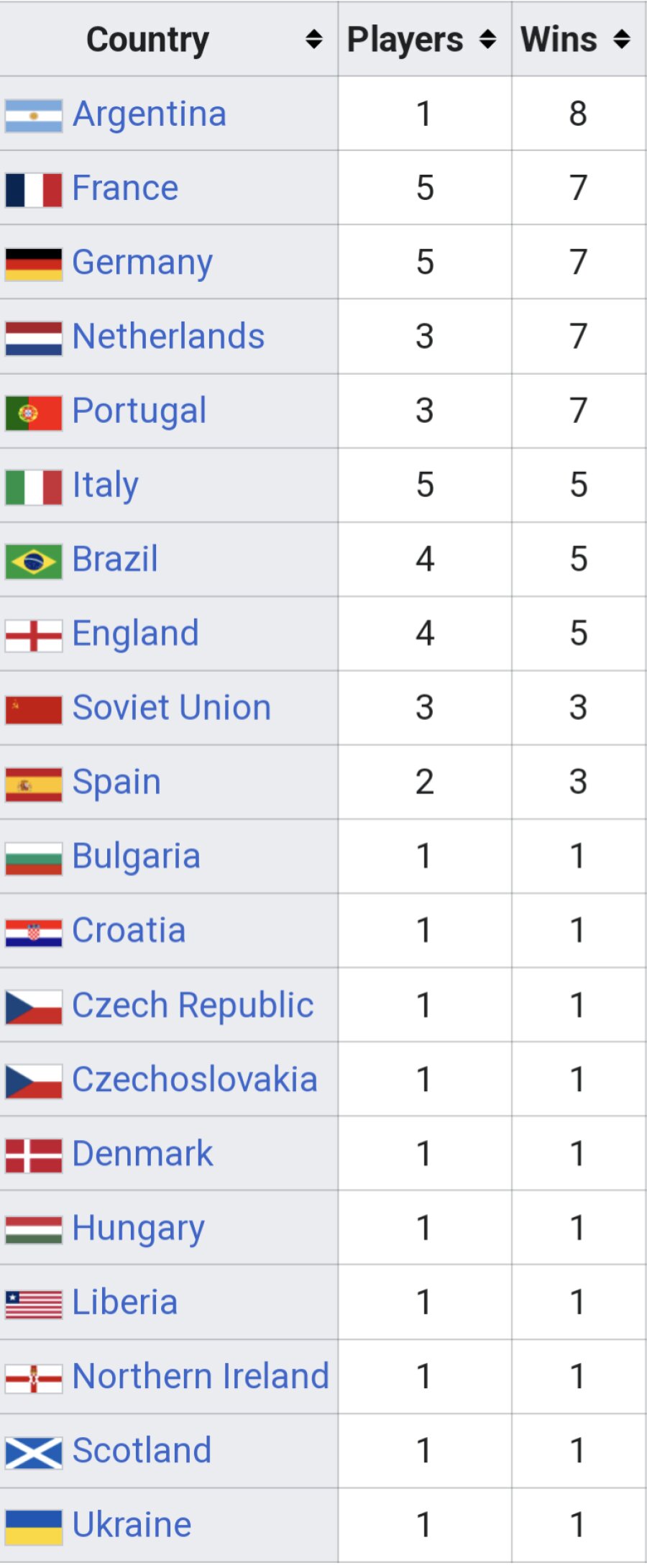This screenshot has width=647, height=1568.
Task: Open the France country link
Action: pos(125,188)
